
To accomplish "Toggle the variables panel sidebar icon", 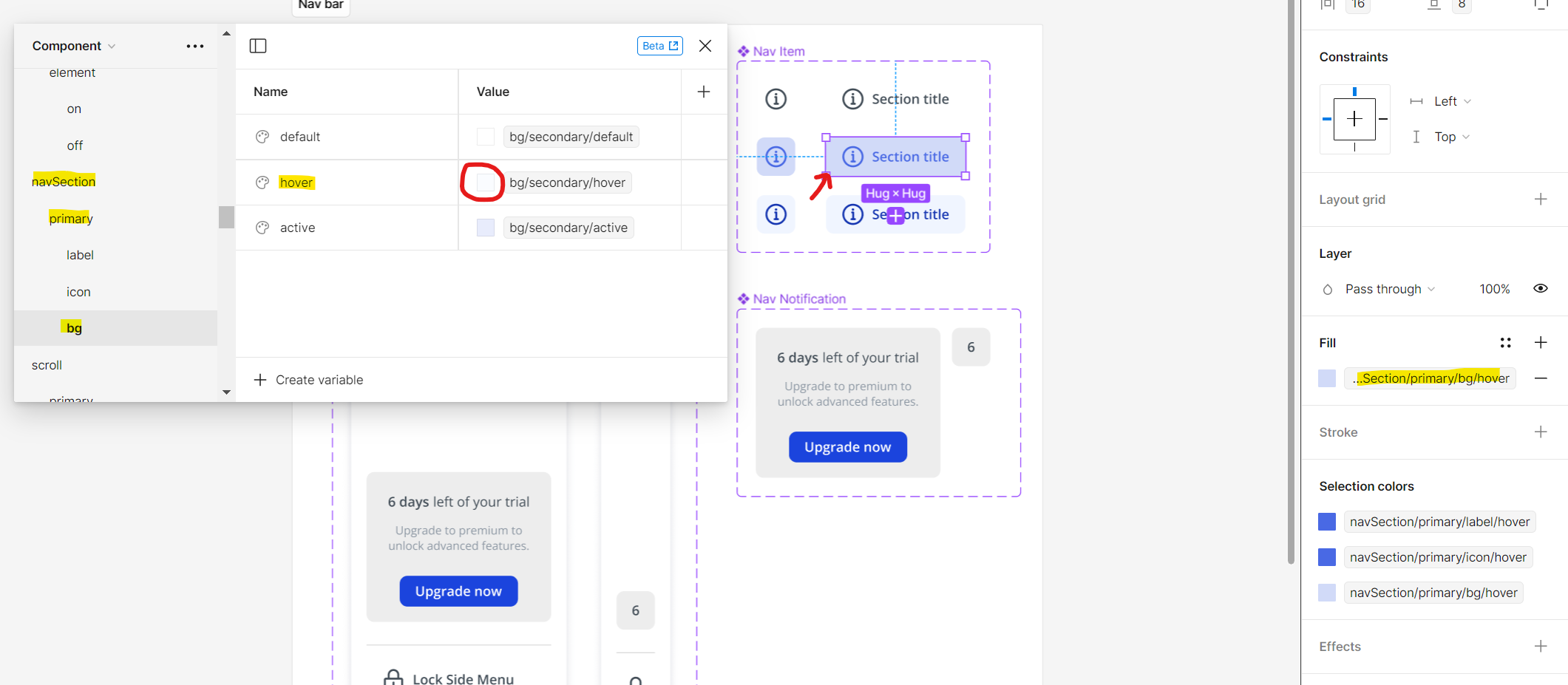I will tap(258, 46).
